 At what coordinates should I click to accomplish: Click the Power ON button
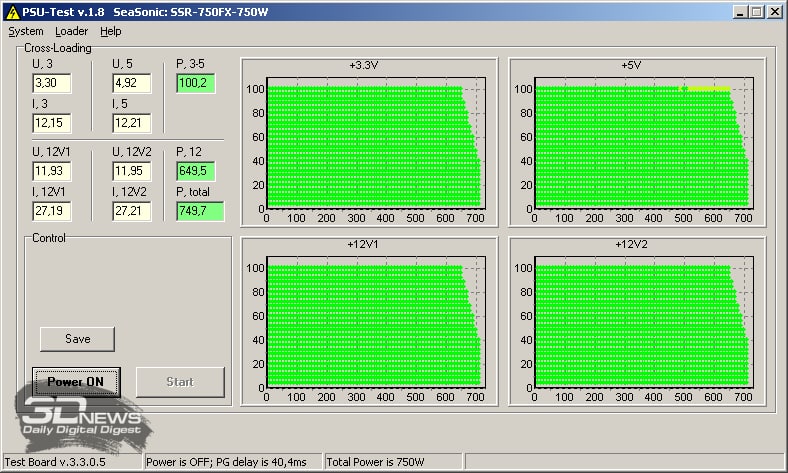pos(76,382)
